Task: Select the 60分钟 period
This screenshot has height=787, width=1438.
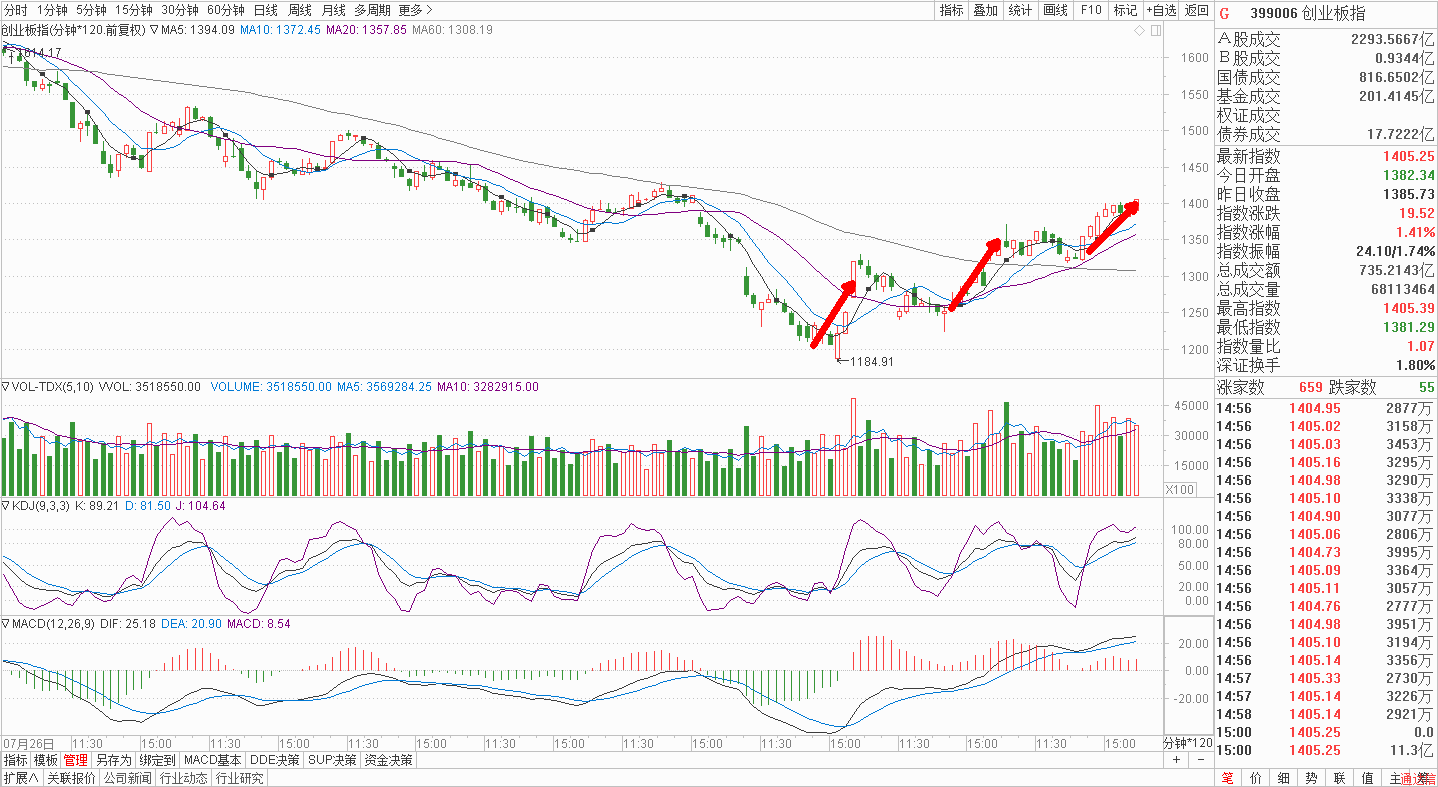Action: point(225,10)
